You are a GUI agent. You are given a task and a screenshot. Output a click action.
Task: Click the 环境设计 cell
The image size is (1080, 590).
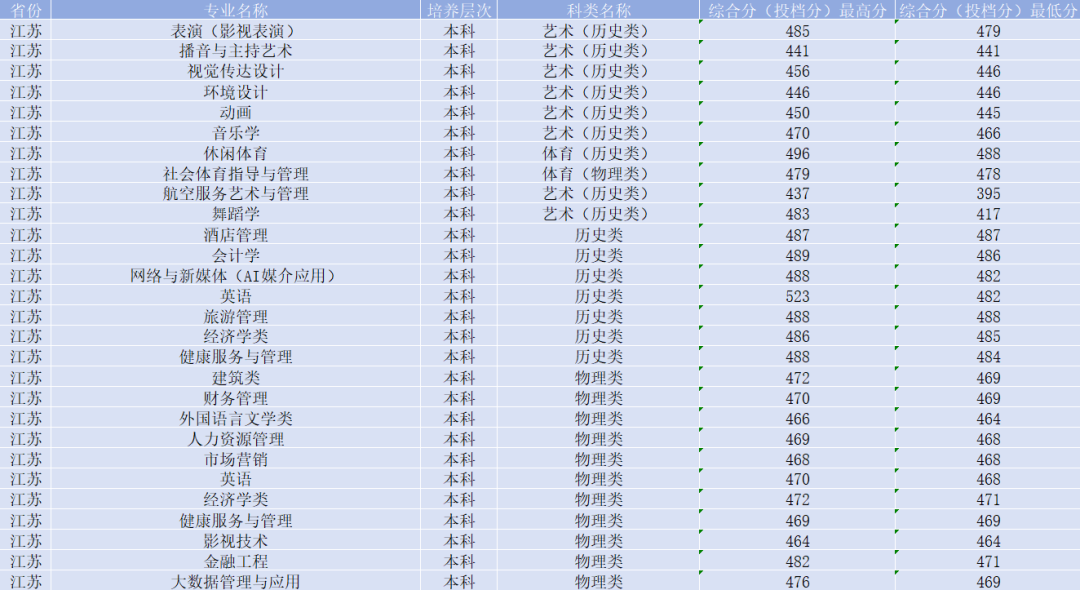tap(236, 92)
